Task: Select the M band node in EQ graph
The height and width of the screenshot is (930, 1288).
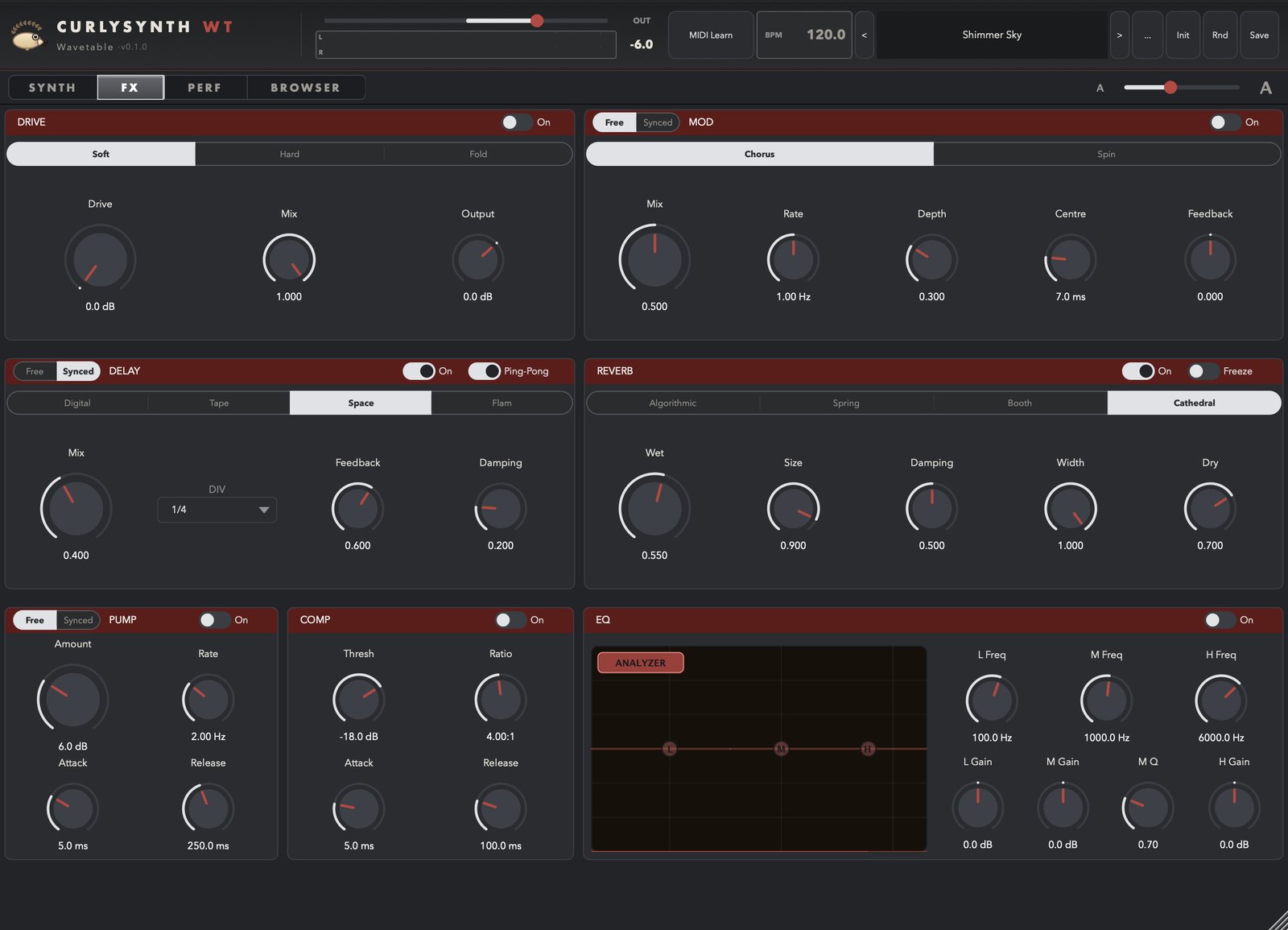Action: pyautogui.click(x=781, y=749)
